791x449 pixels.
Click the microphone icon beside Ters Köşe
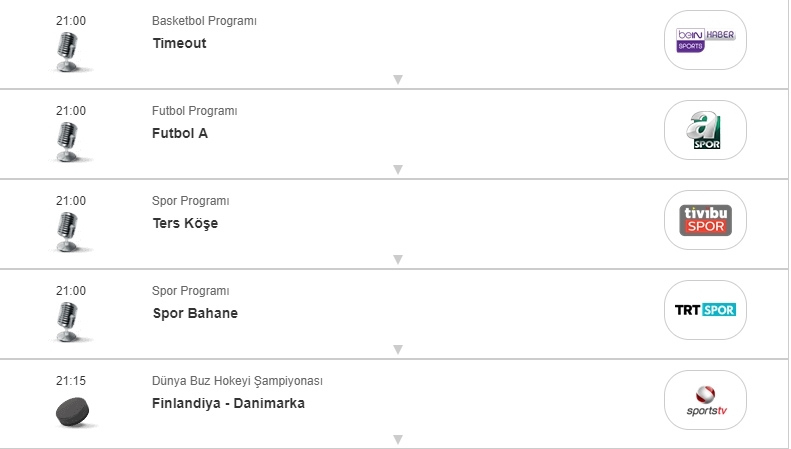69,232
